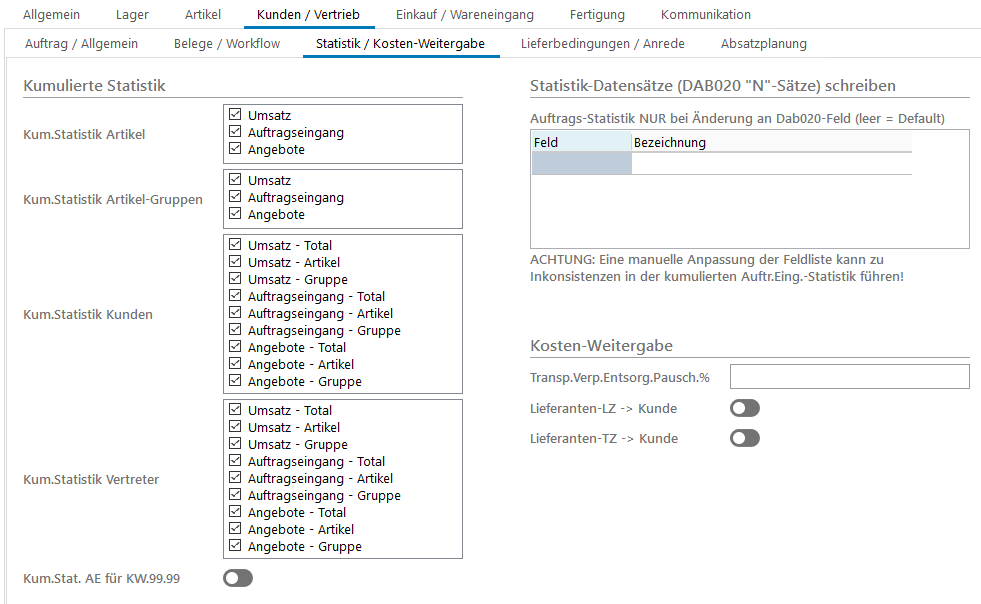Select the empty Feld cell in table
Image resolution: width=981 pixels, height=604 pixels.
coord(581,163)
